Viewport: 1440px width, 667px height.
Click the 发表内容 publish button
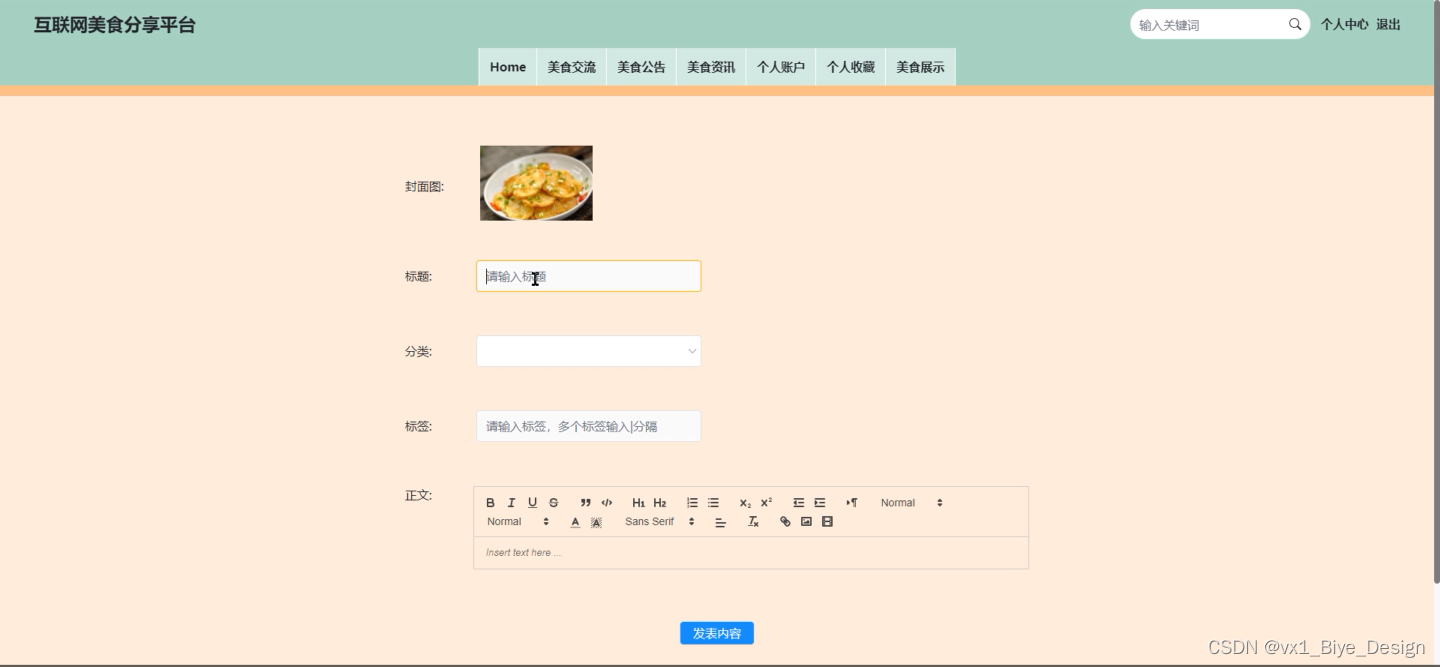click(x=717, y=633)
